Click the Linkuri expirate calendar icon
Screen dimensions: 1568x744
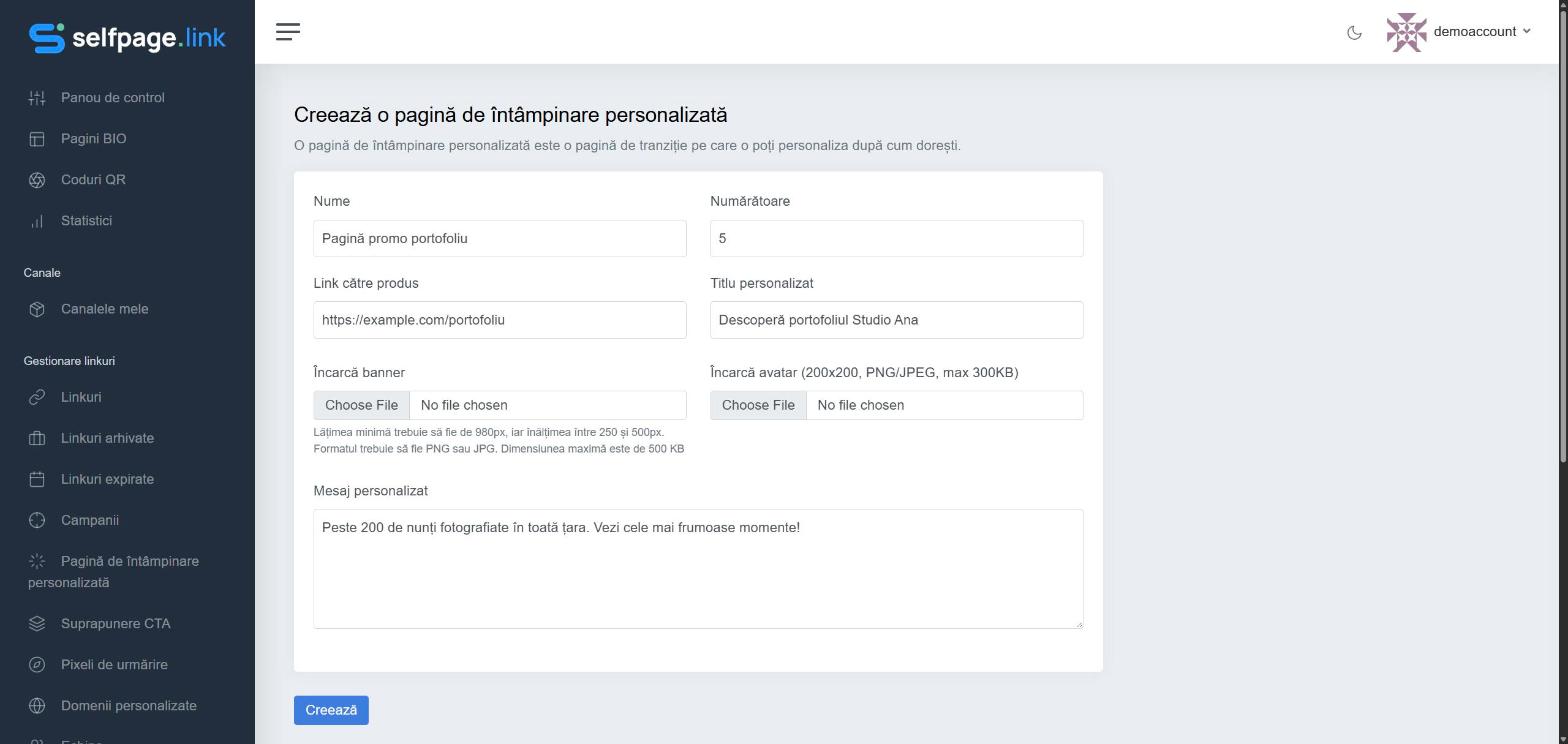point(37,479)
